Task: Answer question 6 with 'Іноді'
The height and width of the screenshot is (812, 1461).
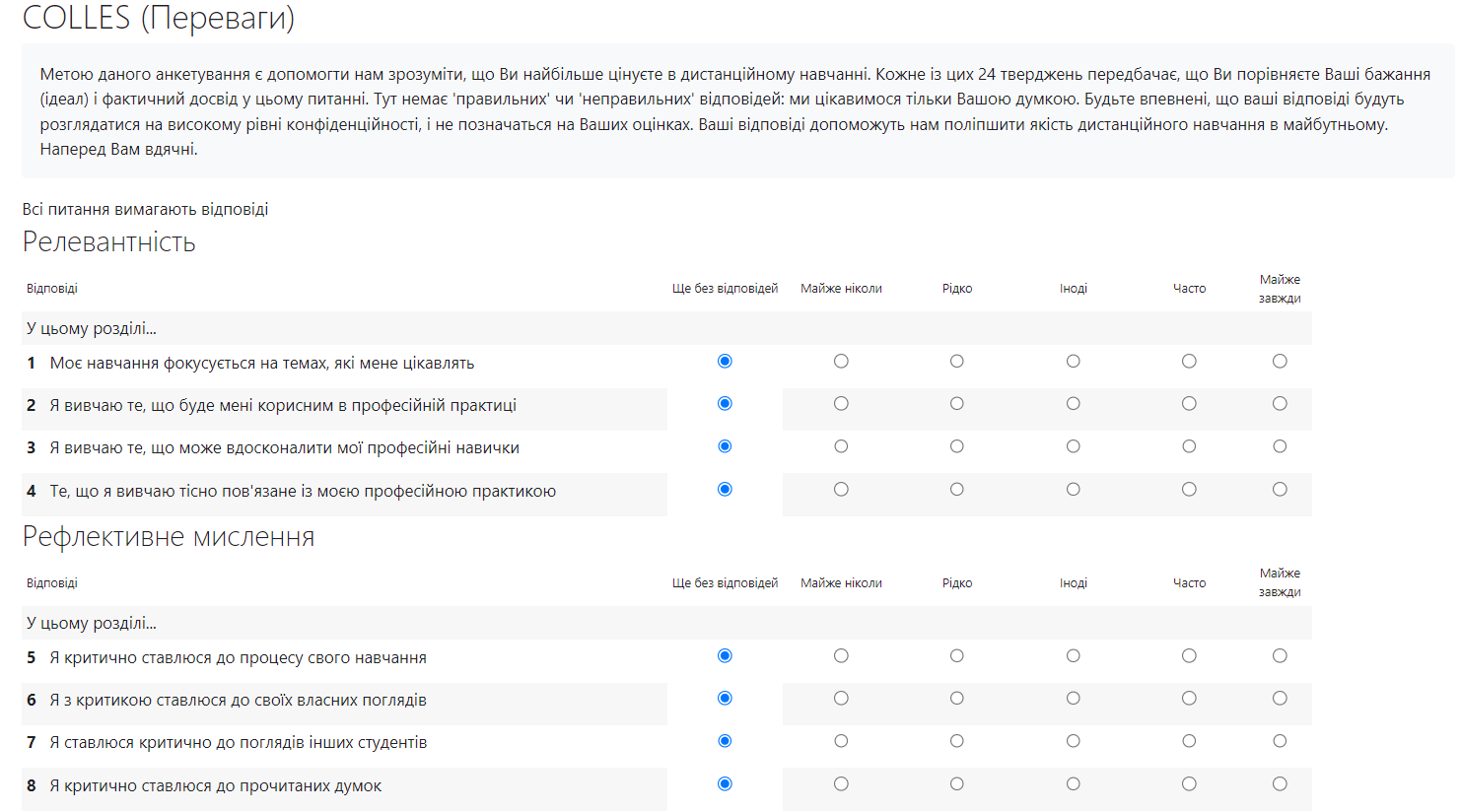Action: [x=1074, y=699]
